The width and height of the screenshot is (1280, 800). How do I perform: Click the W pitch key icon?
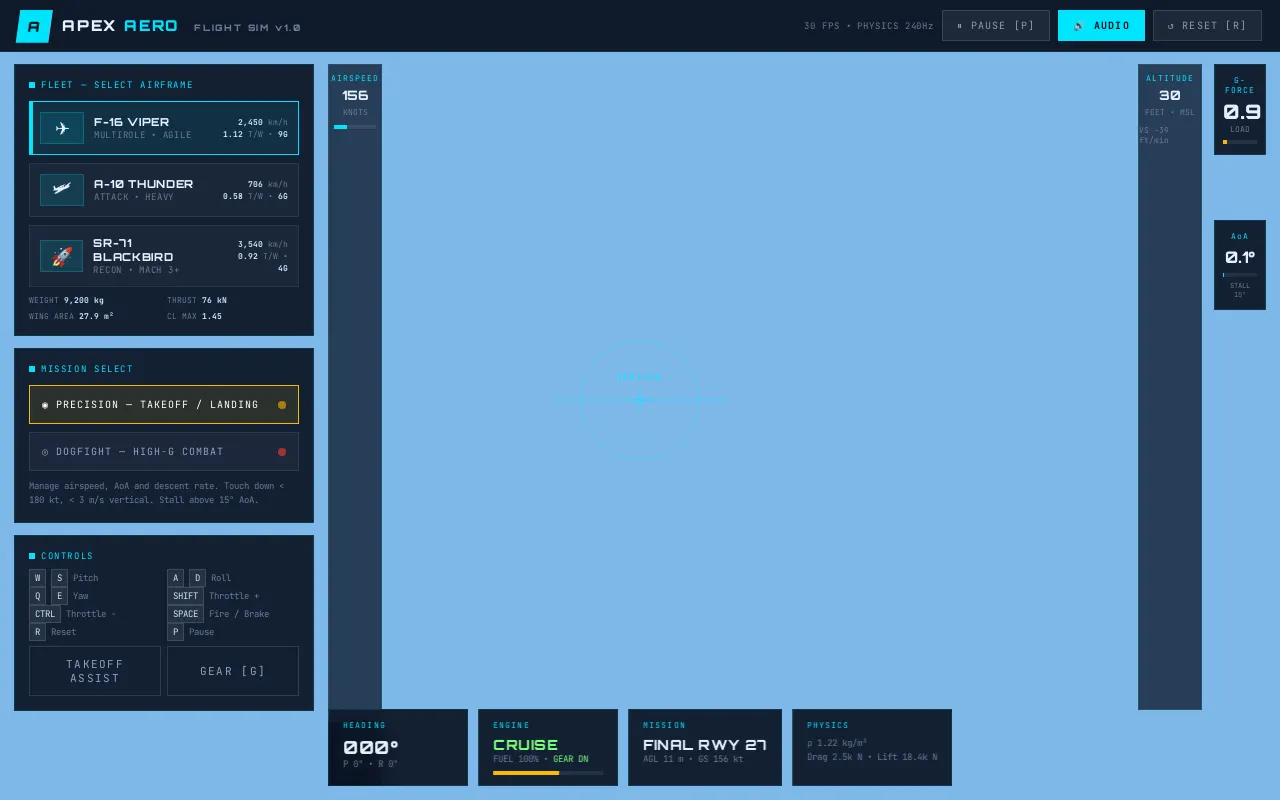[x=37, y=578]
